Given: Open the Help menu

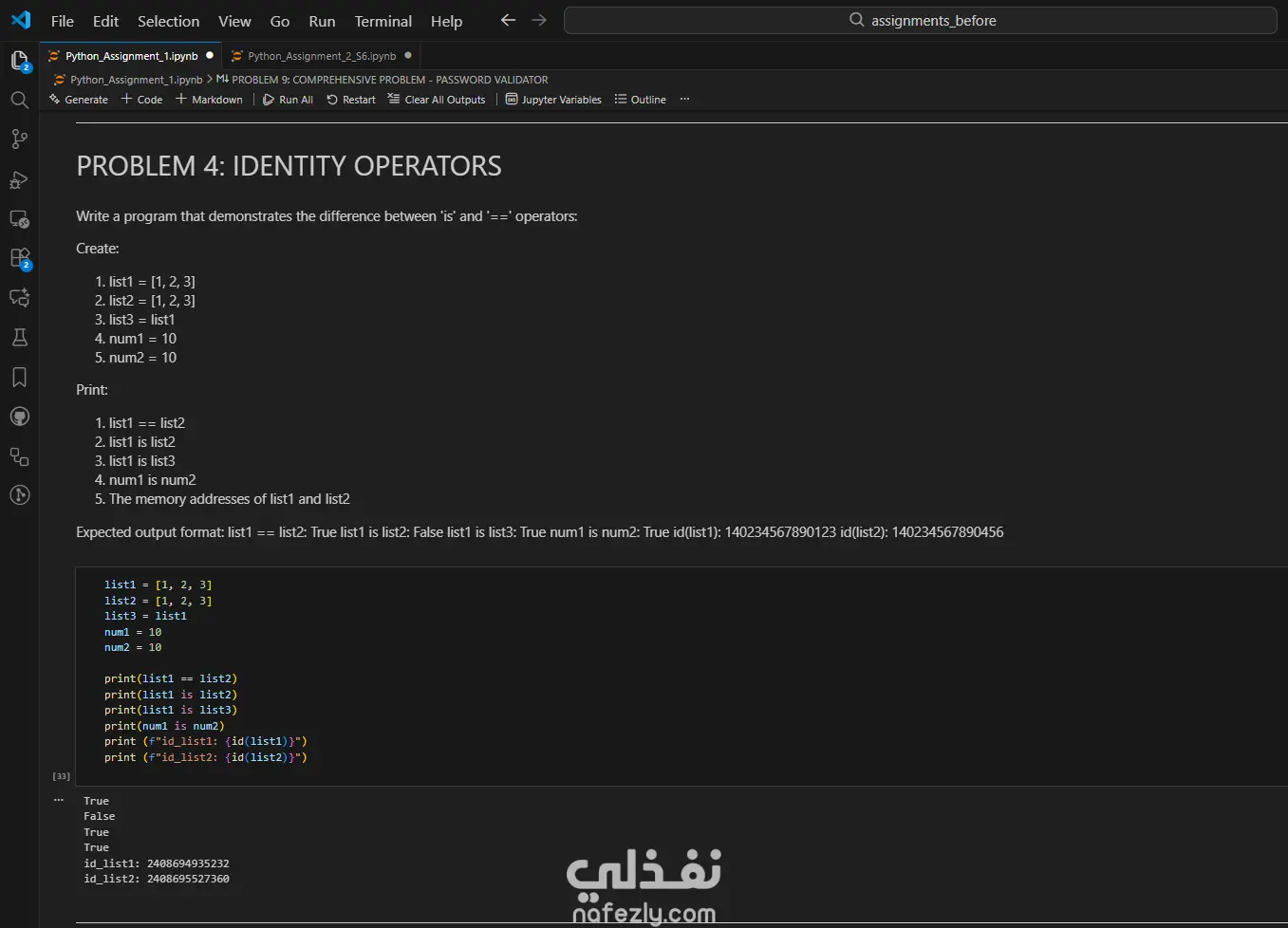Looking at the screenshot, I should tap(446, 21).
